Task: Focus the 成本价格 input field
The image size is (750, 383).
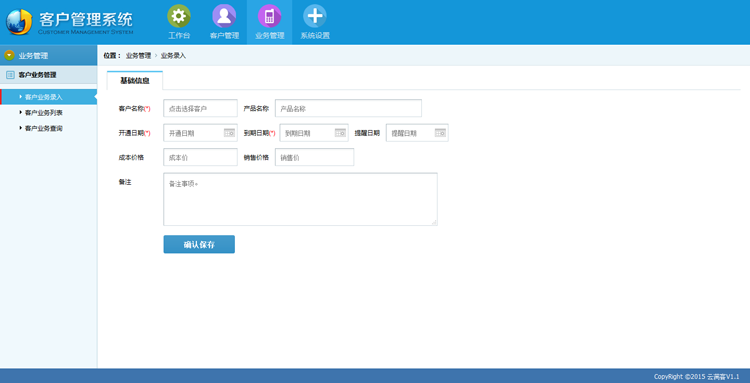Action: pos(200,157)
